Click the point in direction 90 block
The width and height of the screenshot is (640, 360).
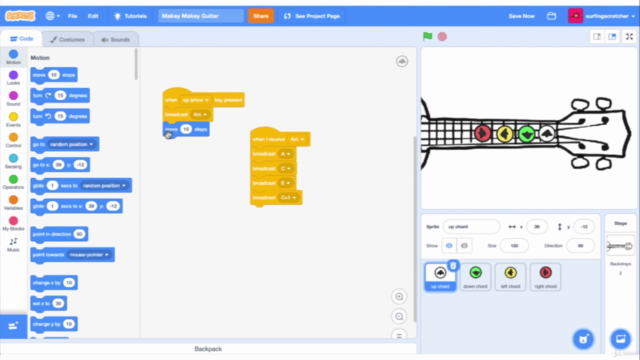pos(59,234)
